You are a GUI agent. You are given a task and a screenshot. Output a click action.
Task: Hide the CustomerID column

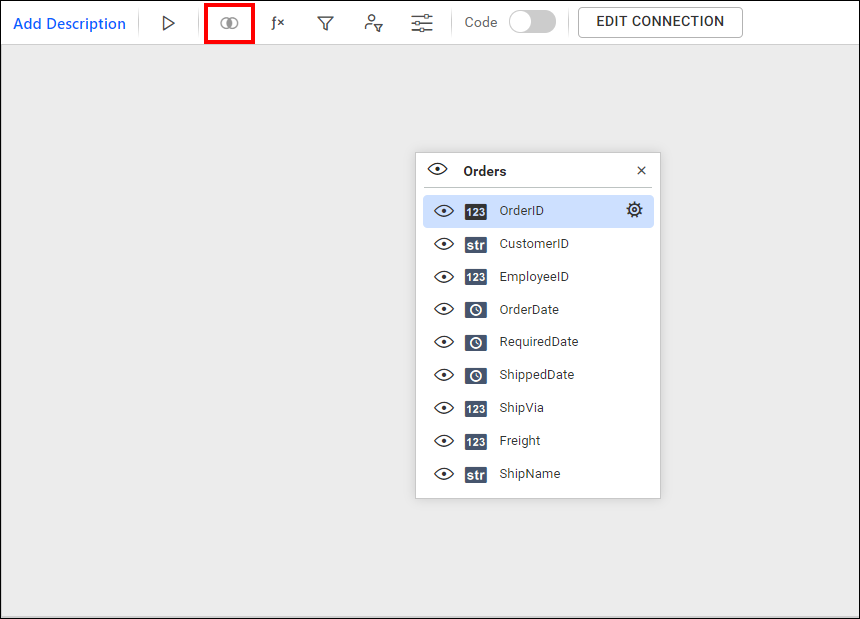pos(444,244)
